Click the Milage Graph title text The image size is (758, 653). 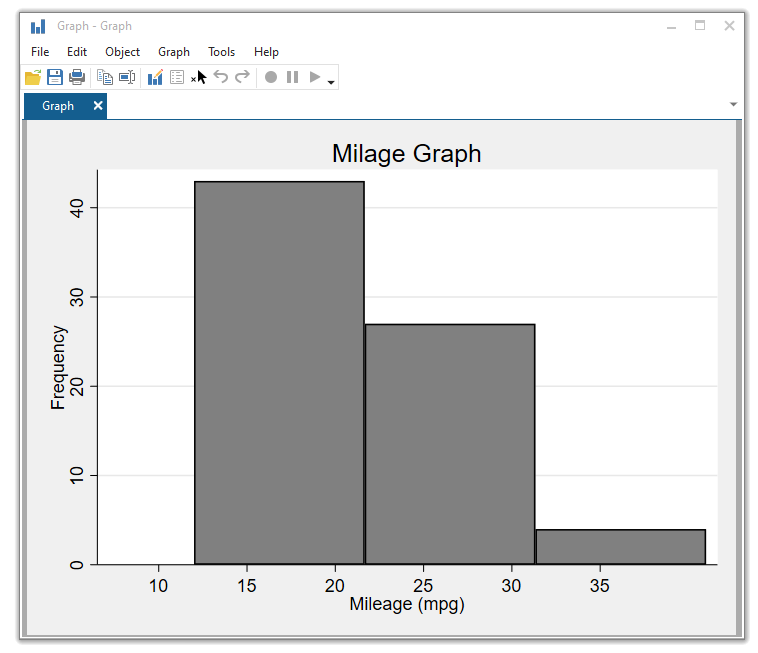pyautogui.click(x=406, y=154)
